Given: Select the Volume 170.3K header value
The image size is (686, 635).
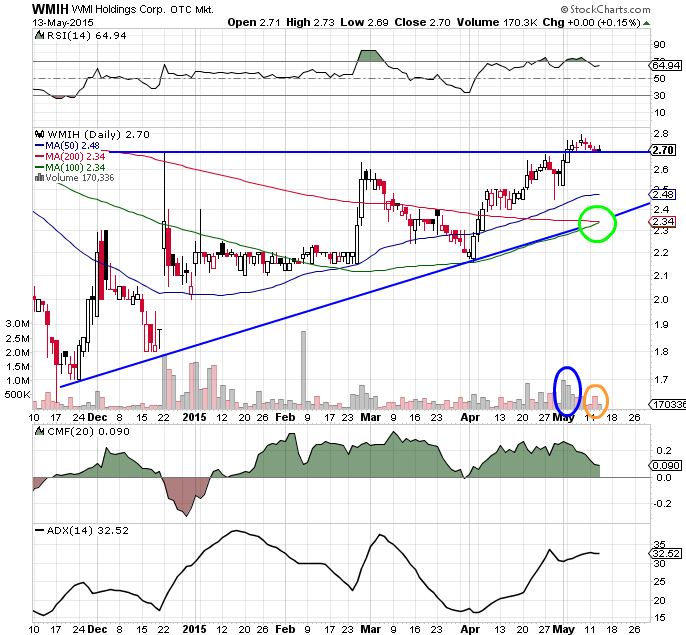Looking at the screenshot, I should point(497,22).
